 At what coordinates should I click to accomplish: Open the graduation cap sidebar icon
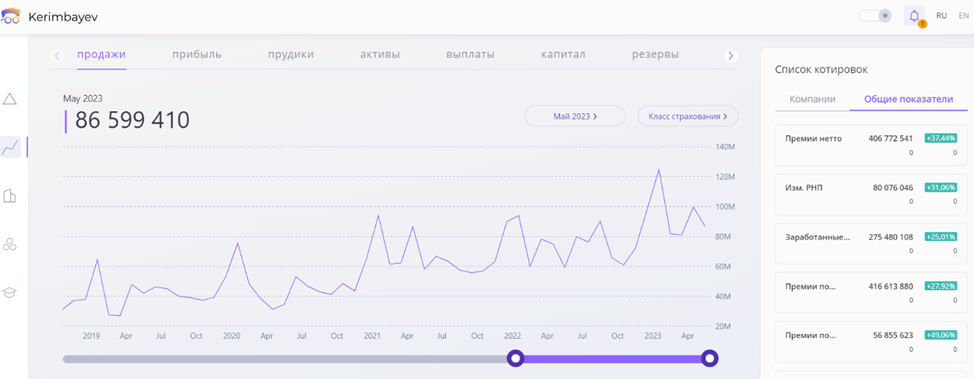[9, 292]
